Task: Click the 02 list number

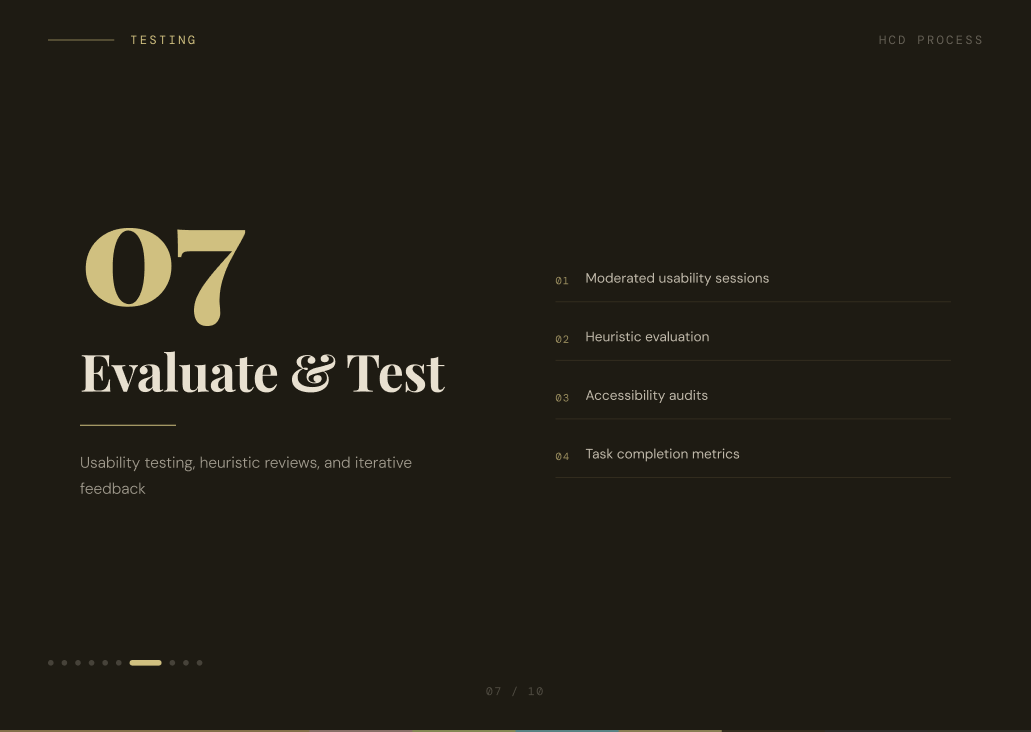Action: point(562,339)
